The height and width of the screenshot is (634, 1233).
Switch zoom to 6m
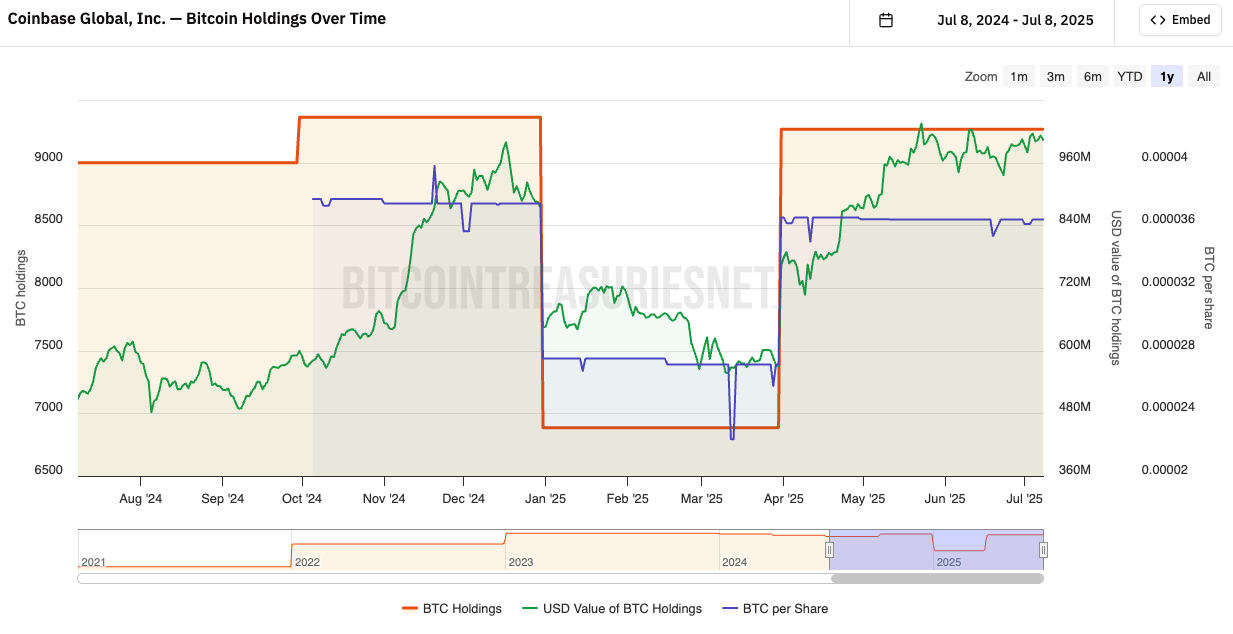(x=1092, y=77)
